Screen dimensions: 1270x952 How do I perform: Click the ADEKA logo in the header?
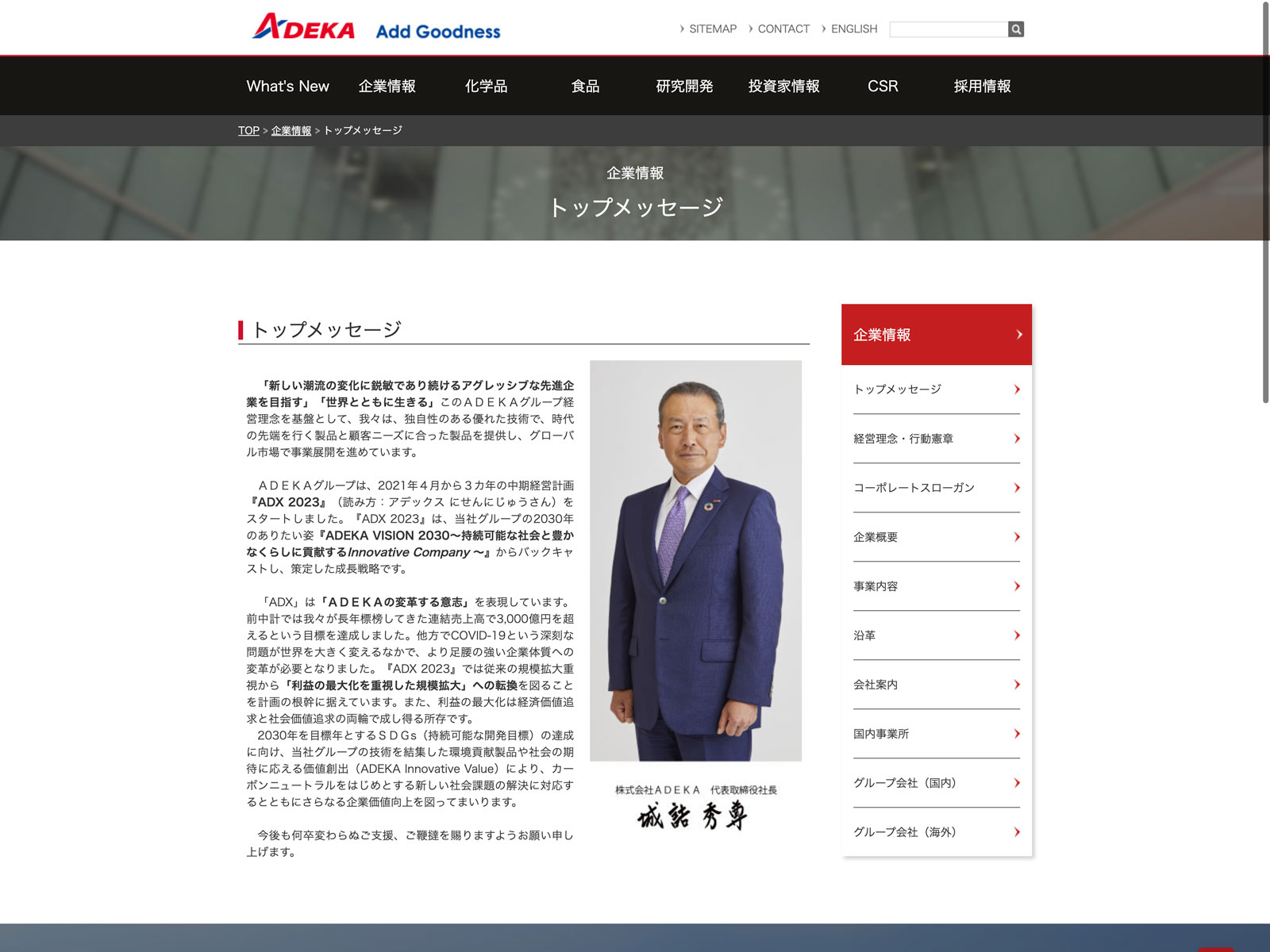pos(304,28)
